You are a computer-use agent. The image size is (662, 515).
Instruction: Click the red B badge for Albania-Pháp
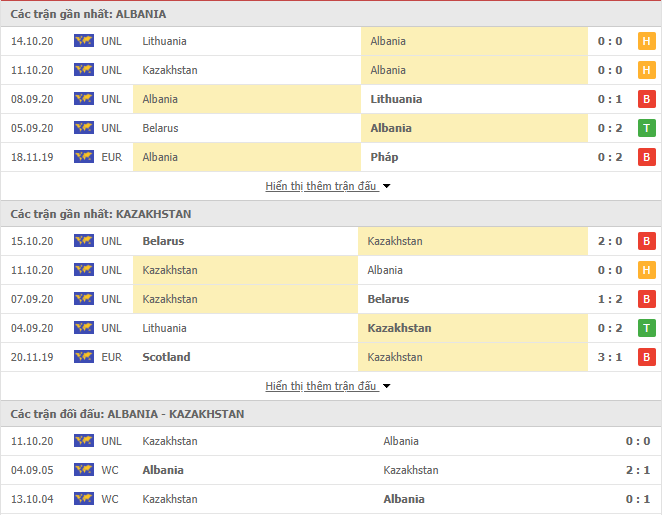point(646,157)
